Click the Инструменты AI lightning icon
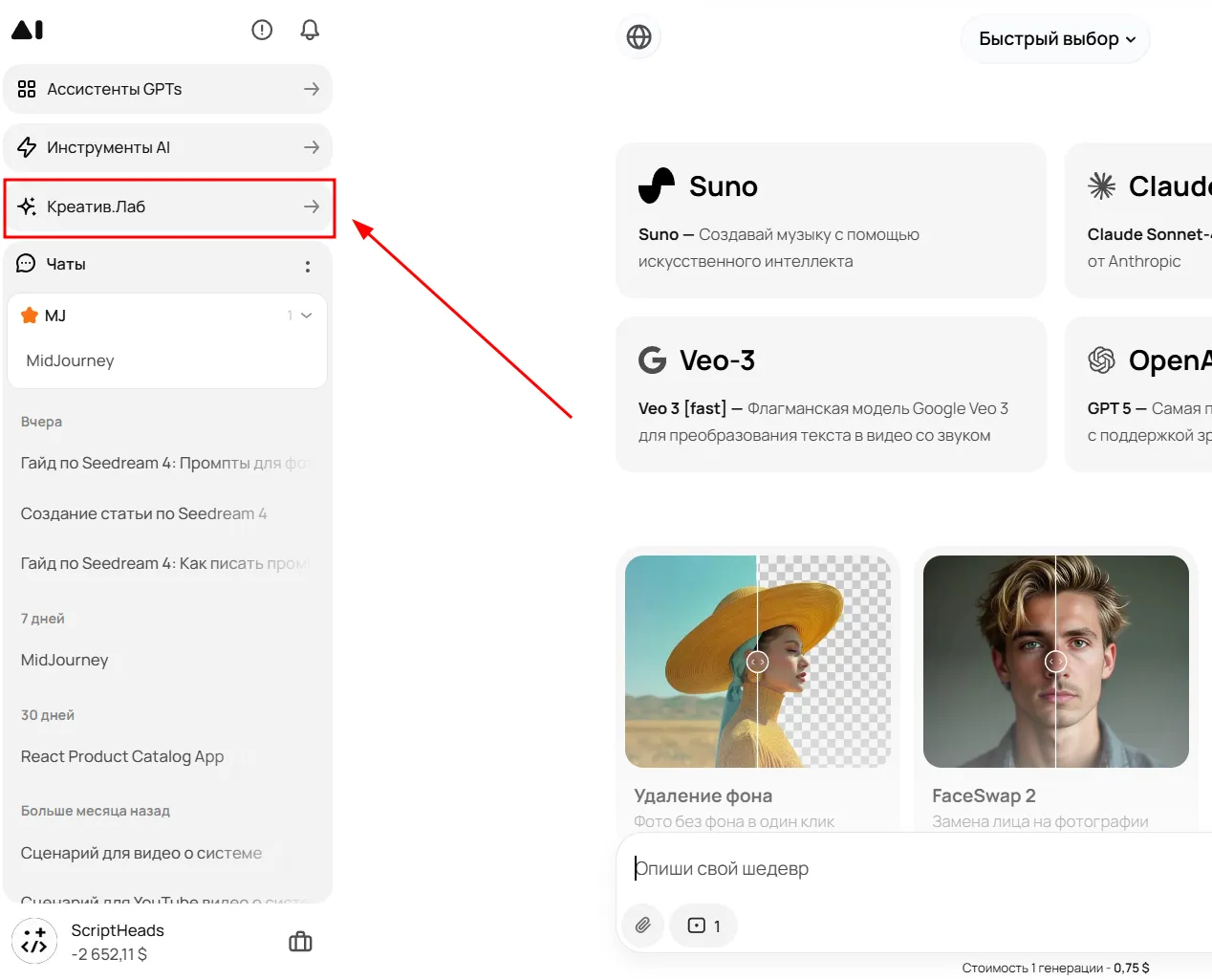 click(x=27, y=147)
